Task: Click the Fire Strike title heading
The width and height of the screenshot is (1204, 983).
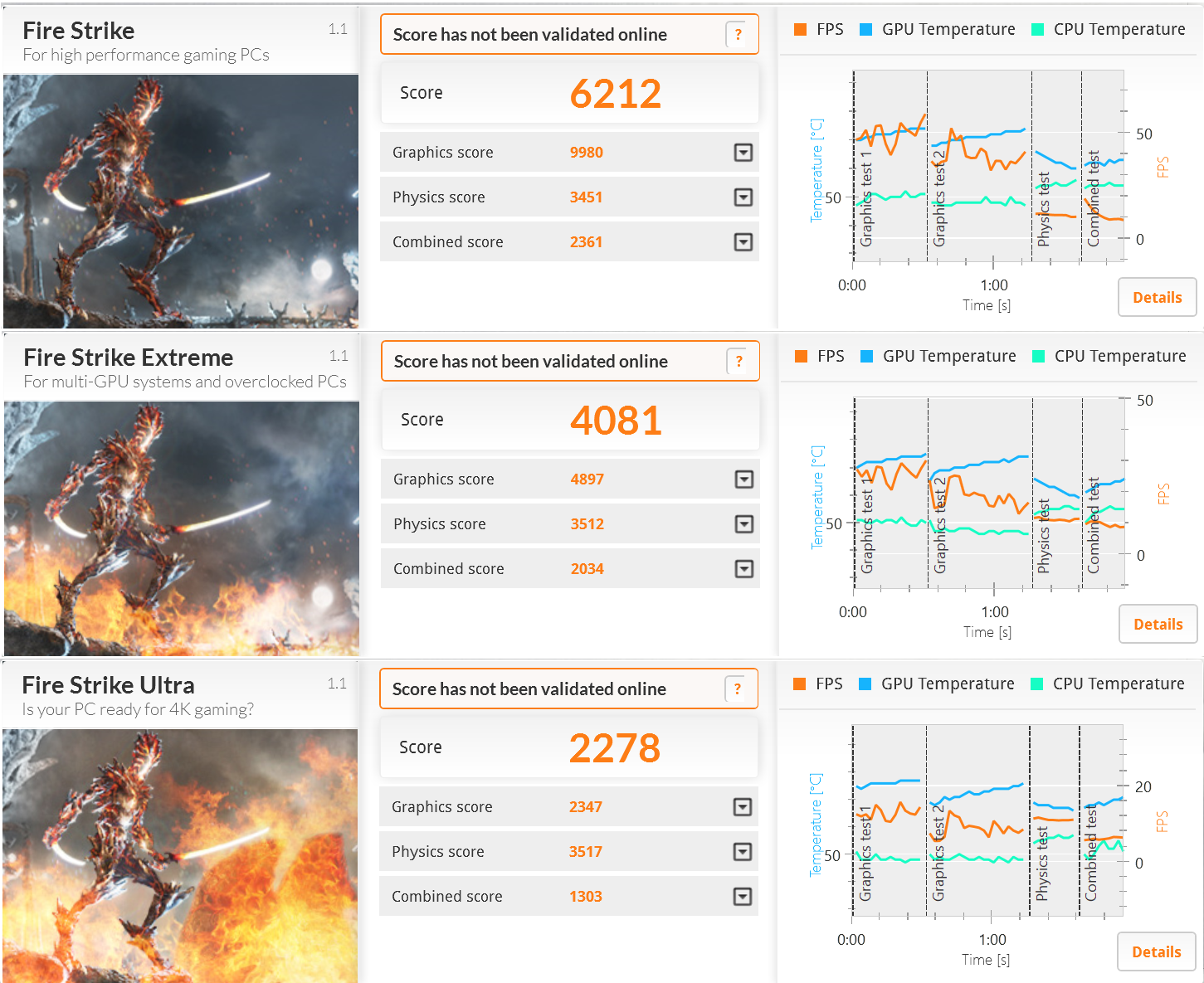Action: pyautogui.click(x=79, y=31)
